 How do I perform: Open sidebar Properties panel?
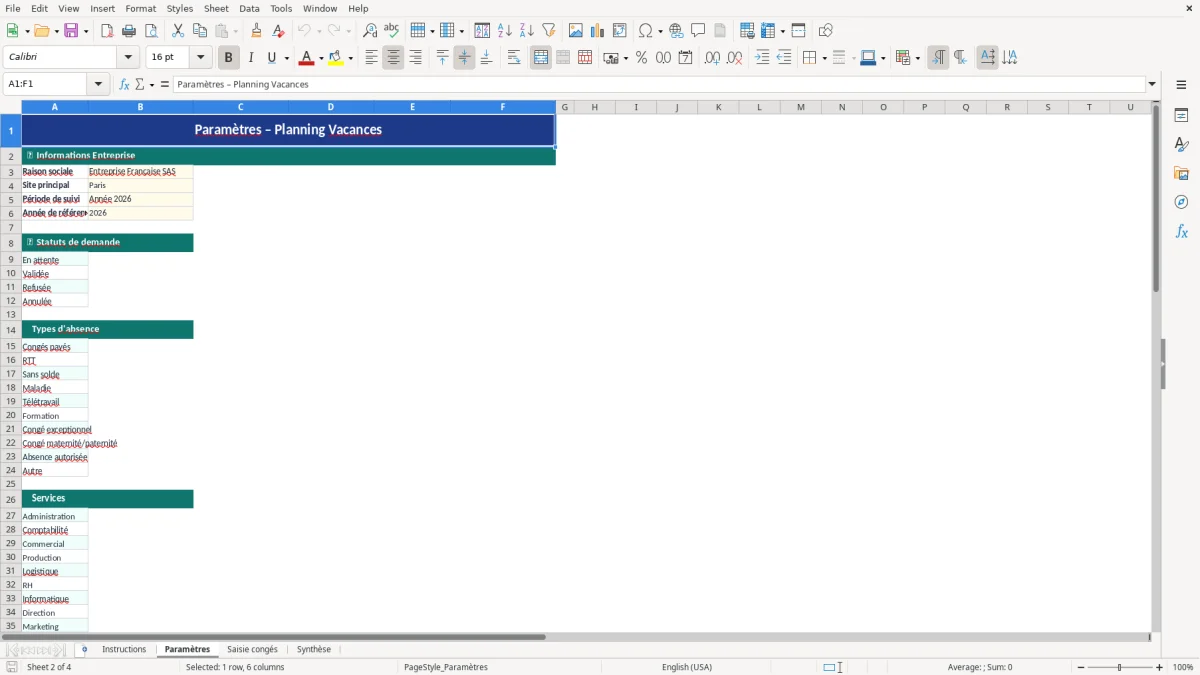(1181, 116)
